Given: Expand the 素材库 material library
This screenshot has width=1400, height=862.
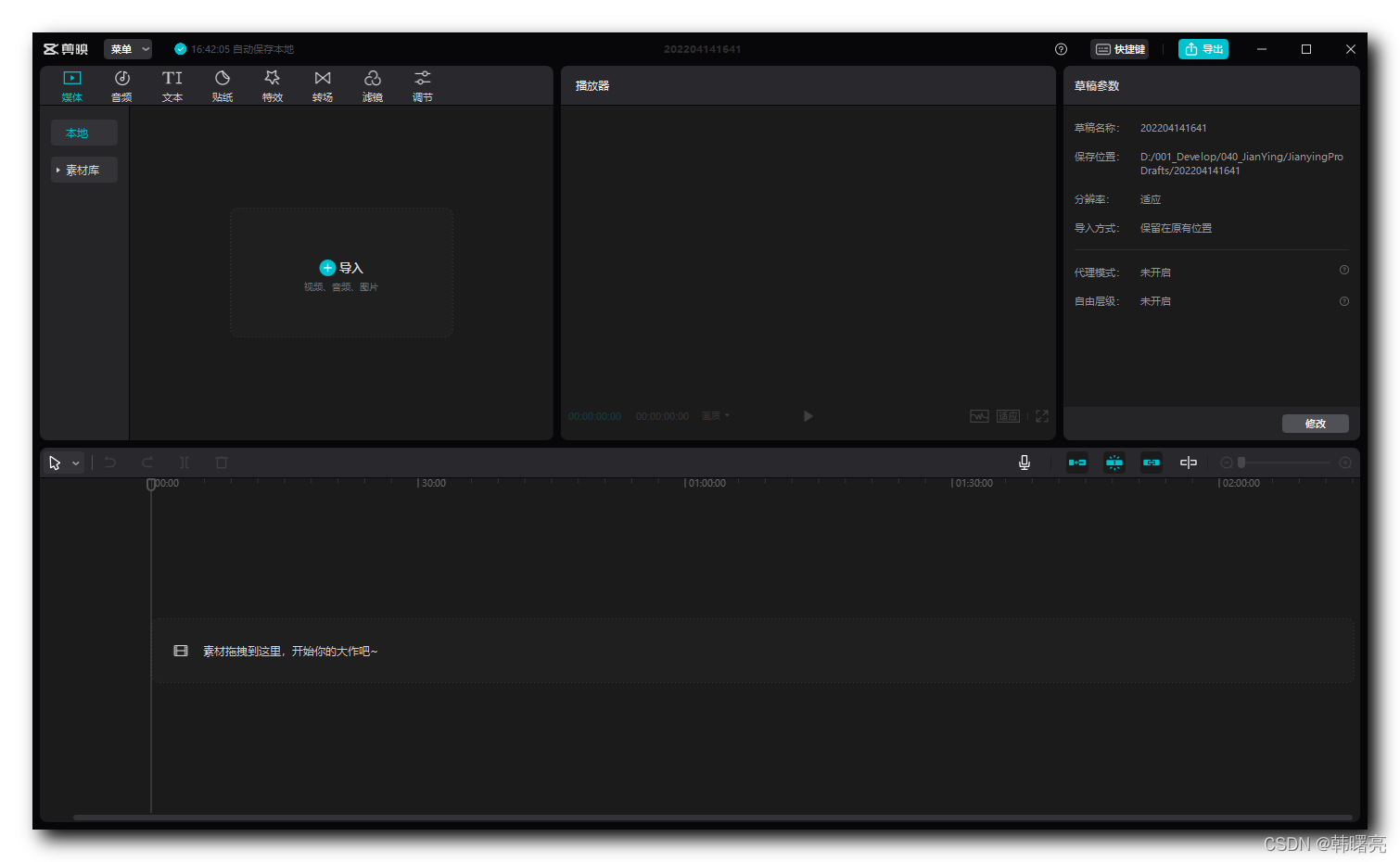Looking at the screenshot, I should pyautogui.click(x=84, y=170).
